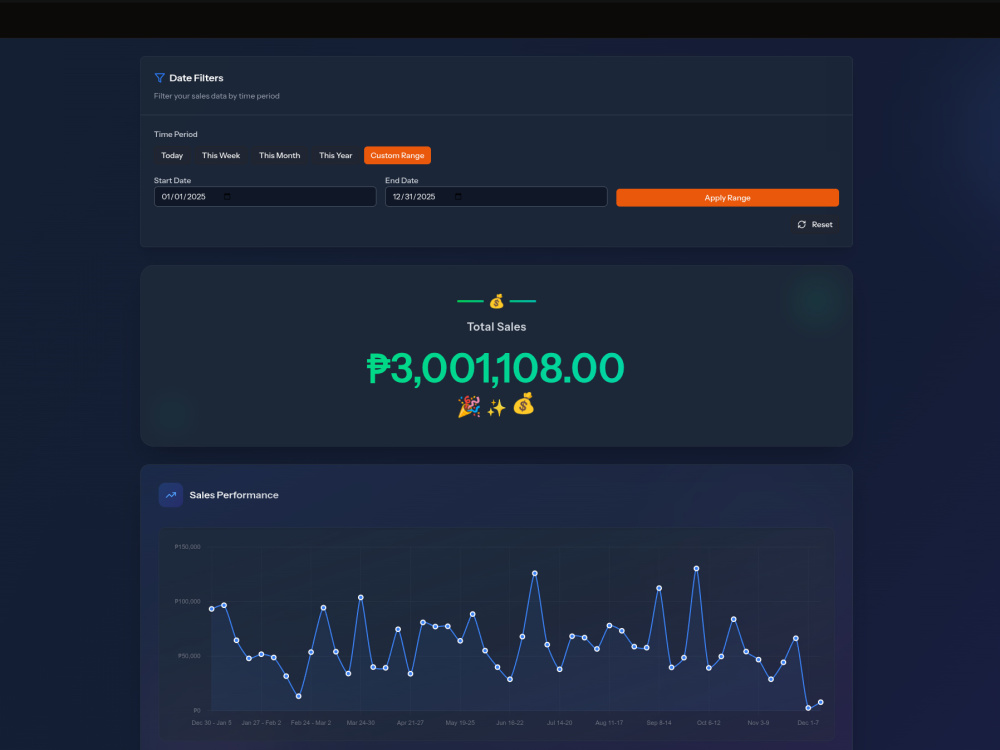Click the Jan 27 - Feb 2 axis label
Screen dimensions: 1000x750
(x=261, y=723)
